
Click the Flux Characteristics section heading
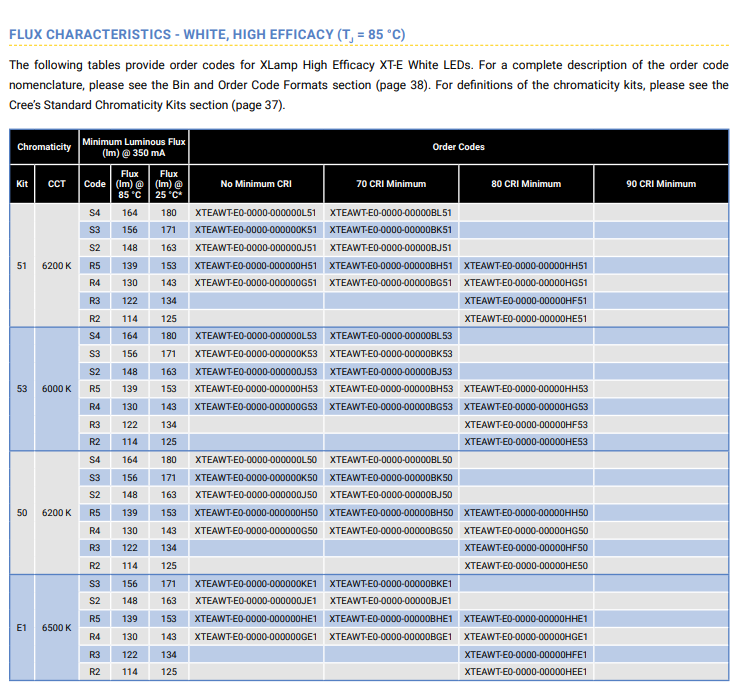point(207,35)
